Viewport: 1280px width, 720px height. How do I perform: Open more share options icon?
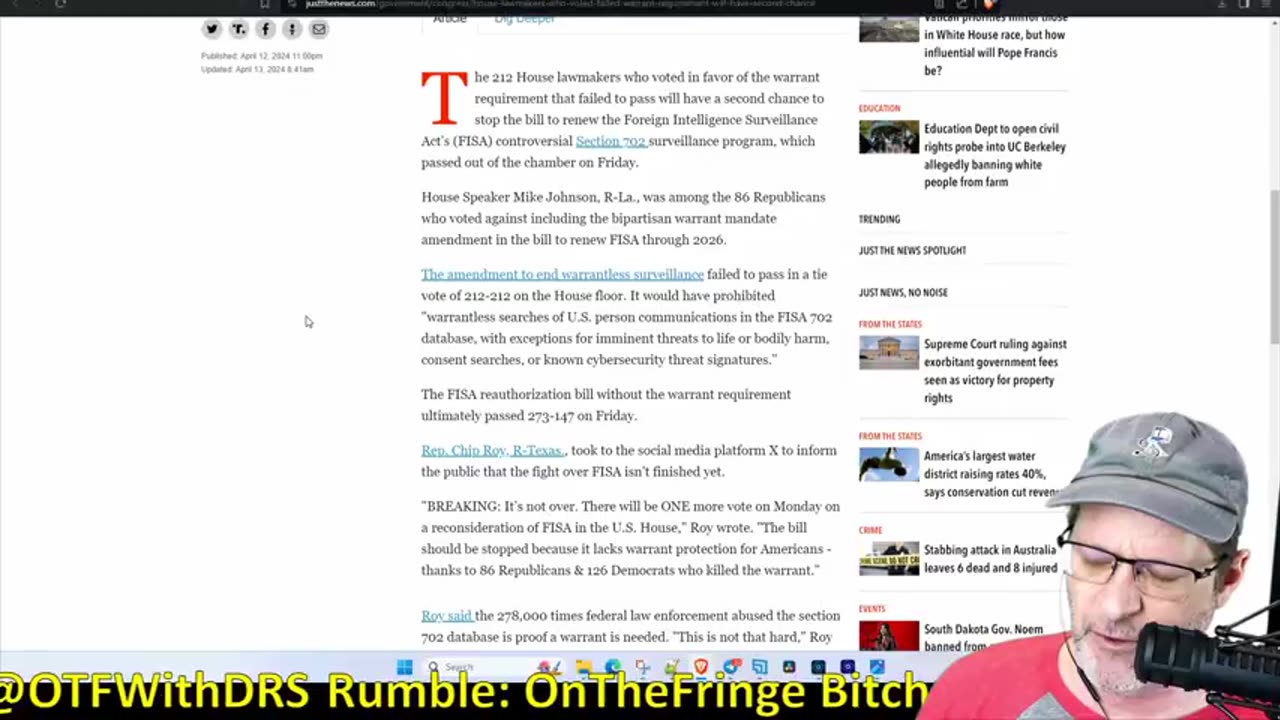[x=292, y=29]
